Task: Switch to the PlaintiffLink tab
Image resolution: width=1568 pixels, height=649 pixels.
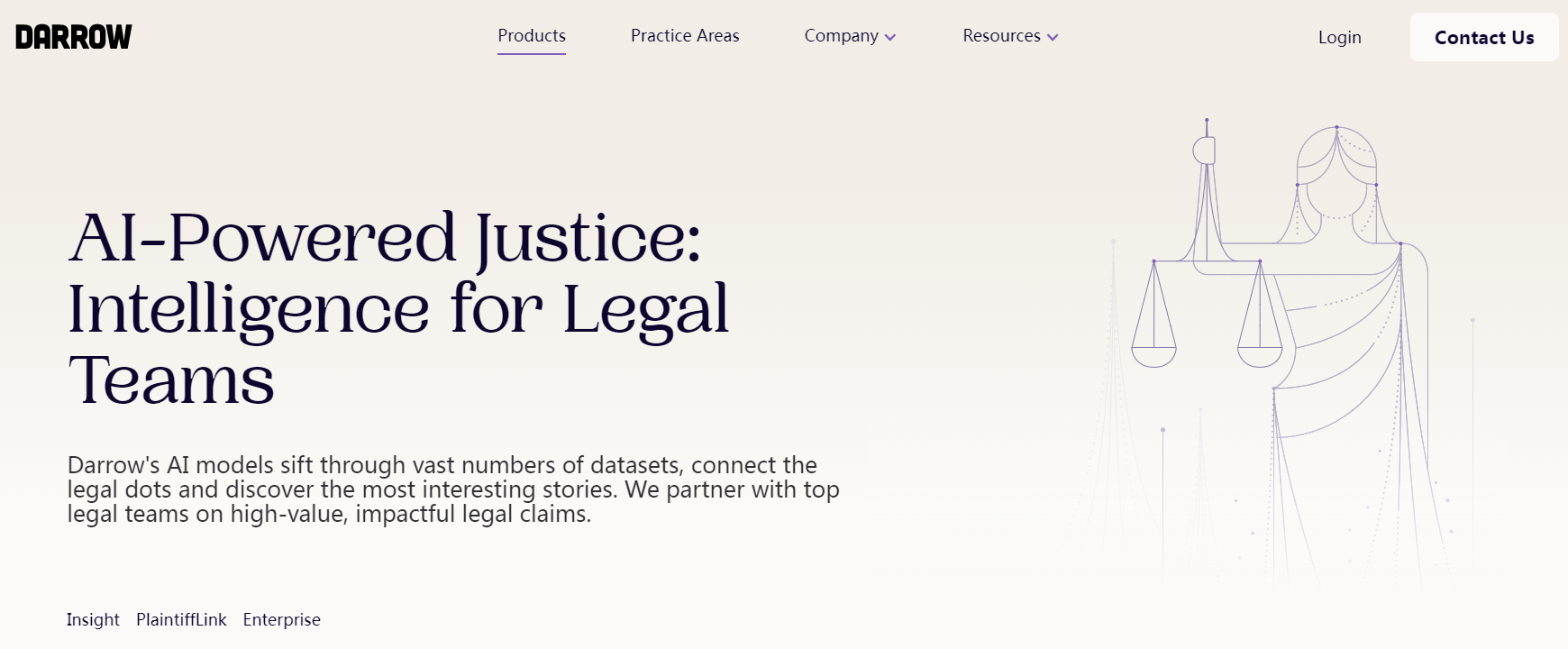Action: [x=181, y=619]
